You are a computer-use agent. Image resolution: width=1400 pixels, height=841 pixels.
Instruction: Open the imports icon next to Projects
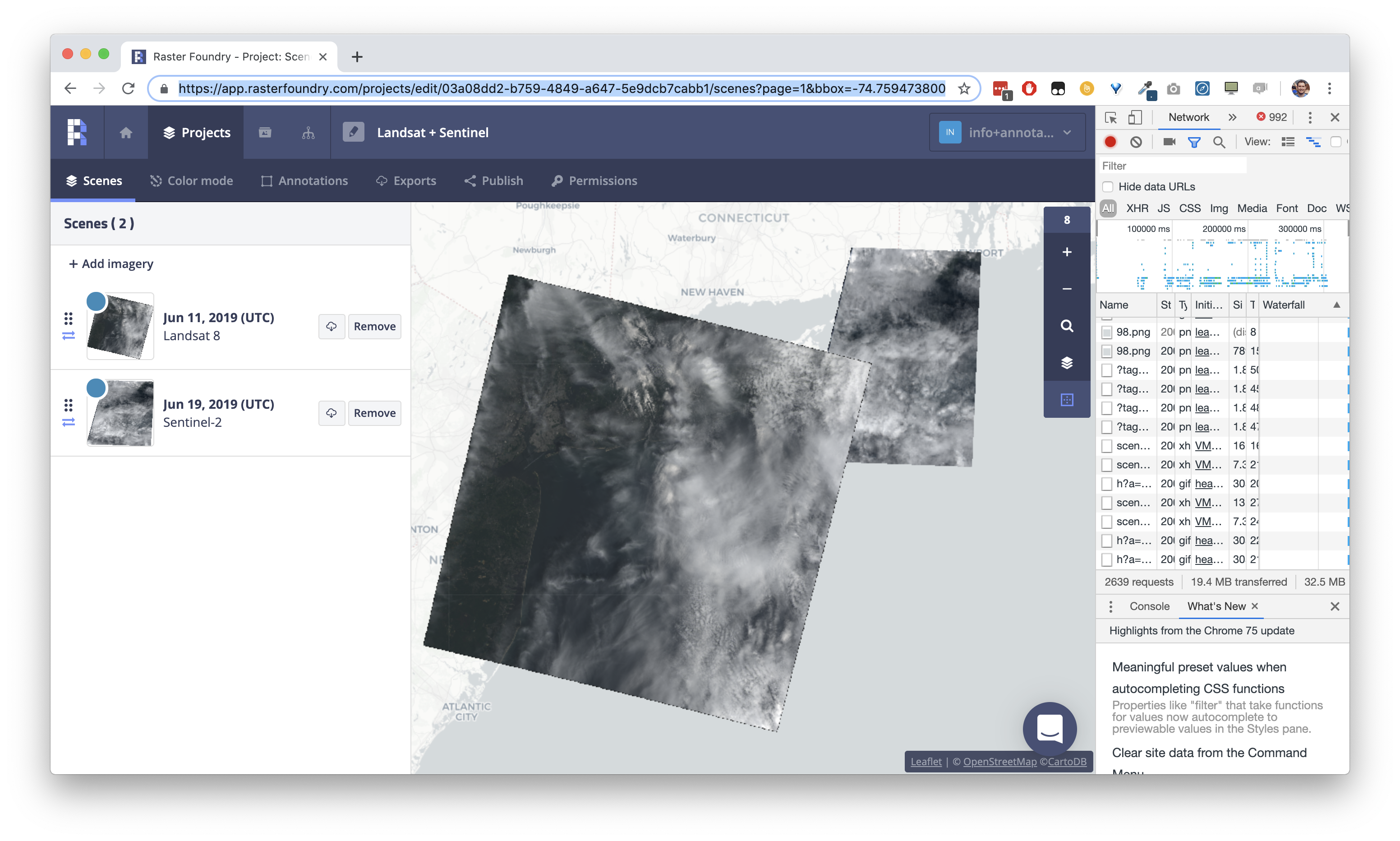(x=265, y=132)
